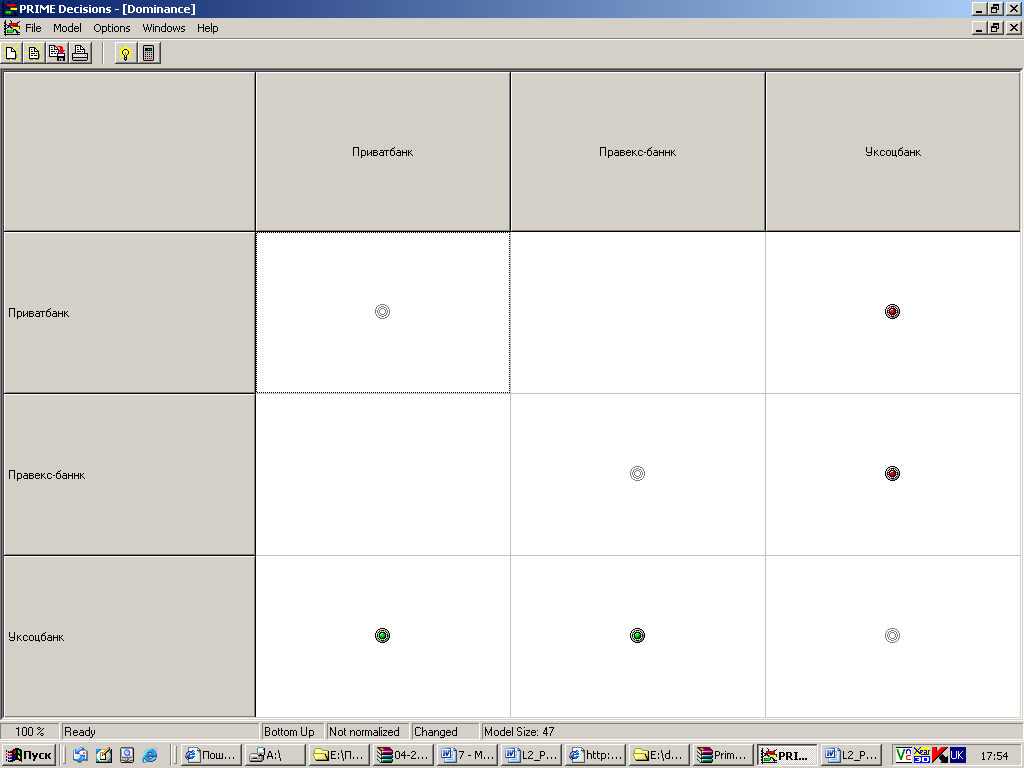Click the VC tray icon
The image size is (1024, 768).
[x=904, y=755]
